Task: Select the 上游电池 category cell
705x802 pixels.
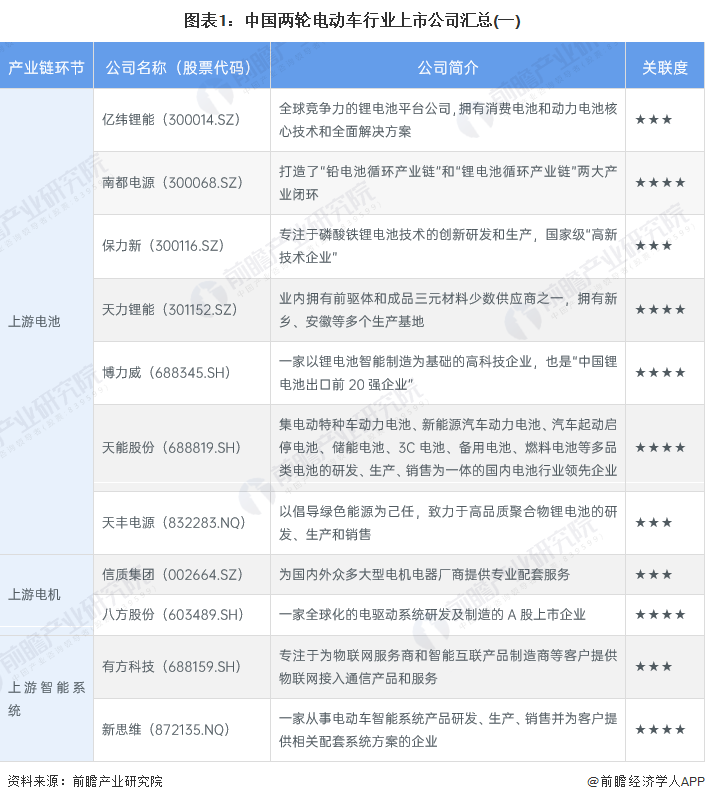Action: pyautogui.click(x=34, y=321)
